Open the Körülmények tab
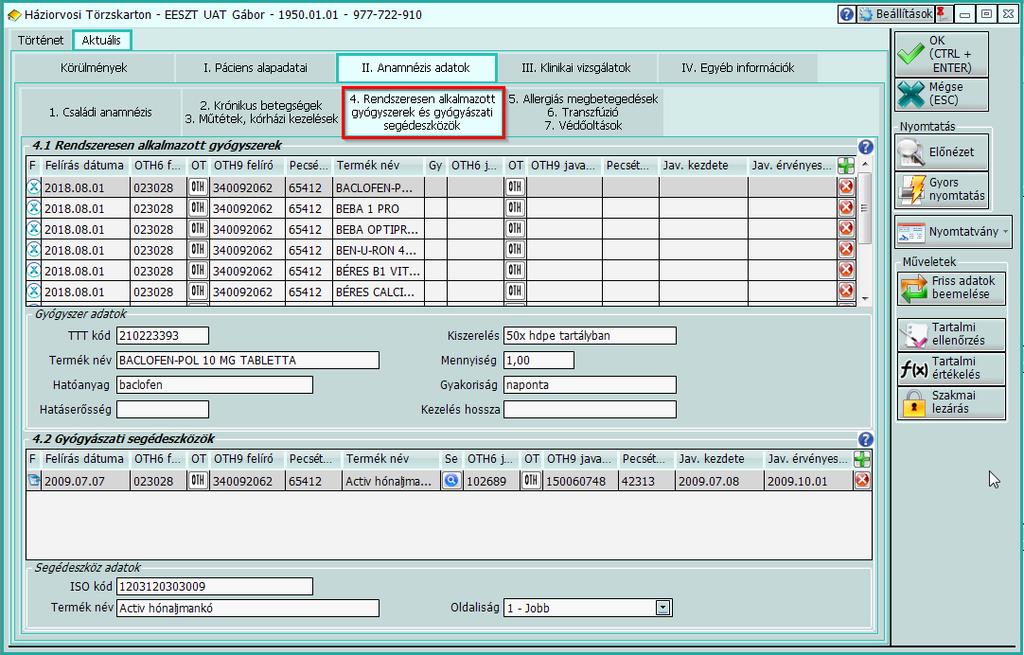1024x655 pixels. tap(93, 68)
